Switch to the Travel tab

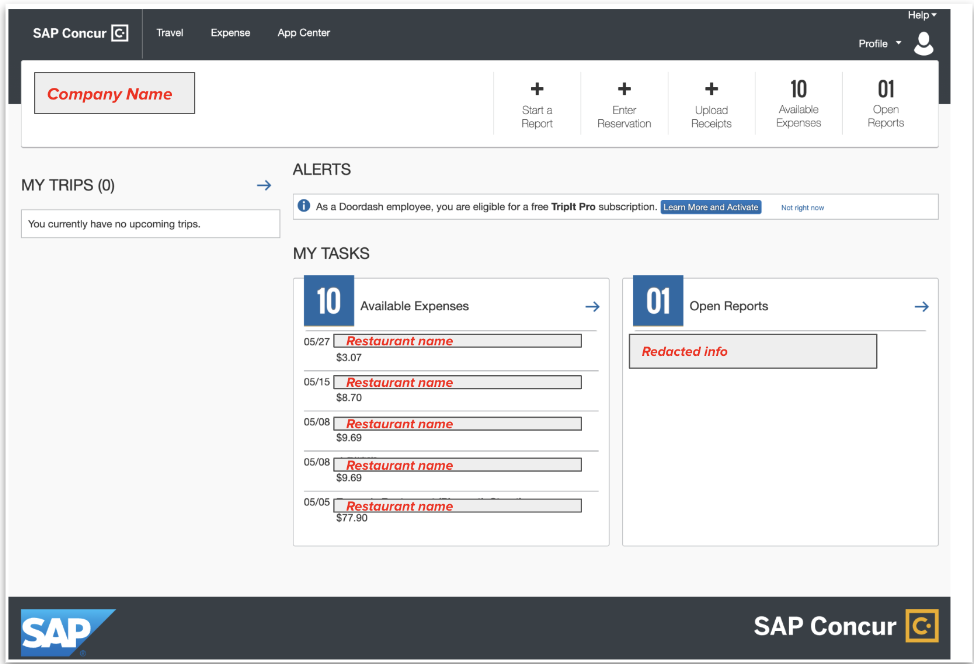pyautogui.click(x=169, y=32)
